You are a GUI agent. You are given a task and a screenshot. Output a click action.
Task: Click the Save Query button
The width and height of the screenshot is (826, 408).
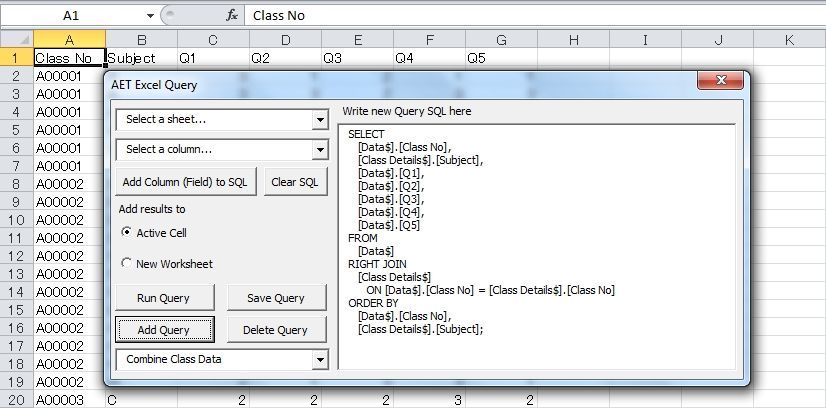coord(275,298)
